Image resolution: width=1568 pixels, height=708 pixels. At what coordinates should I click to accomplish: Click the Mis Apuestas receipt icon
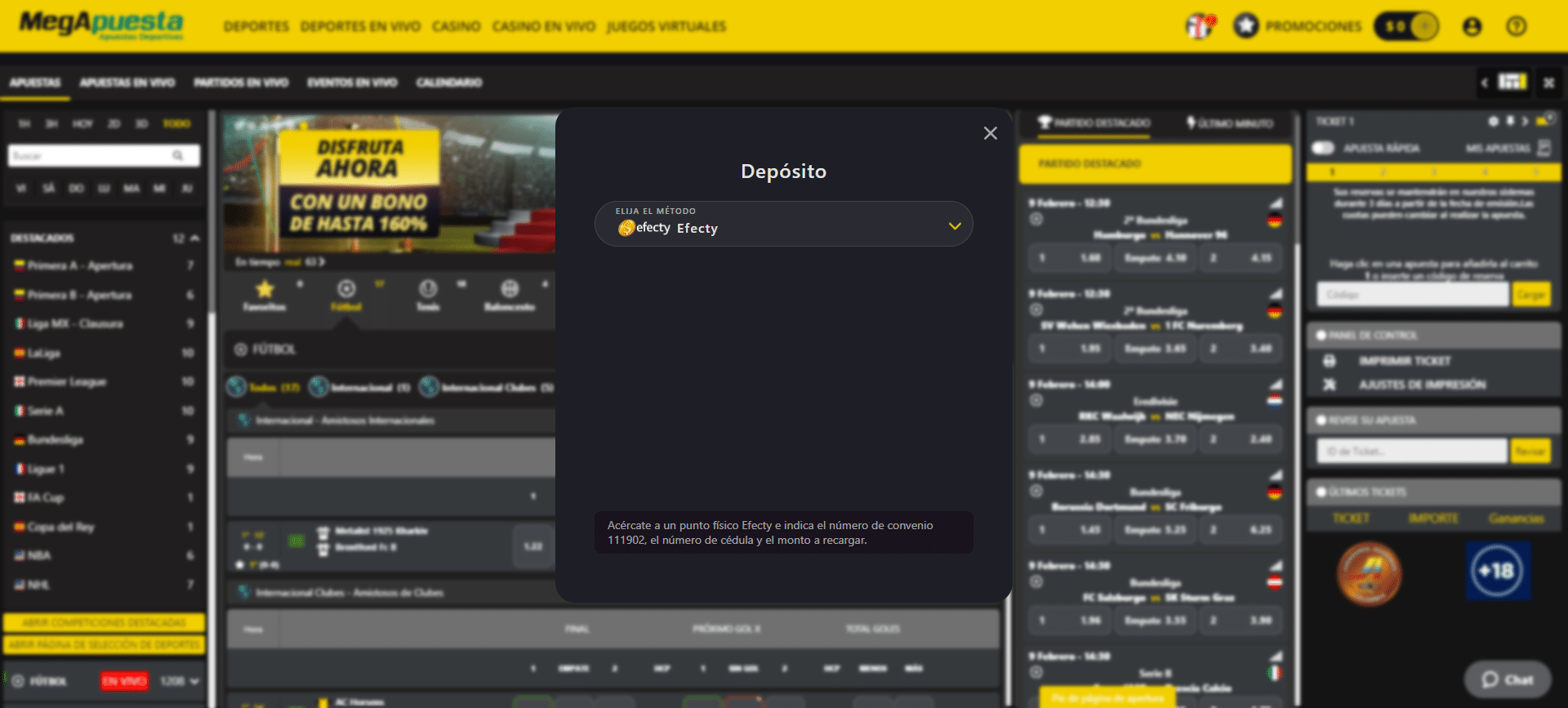(1544, 148)
